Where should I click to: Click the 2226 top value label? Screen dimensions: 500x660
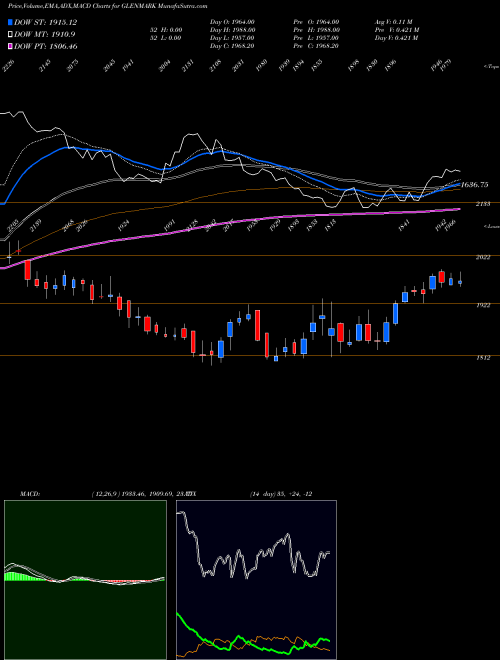pyautogui.click(x=8, y=66)
